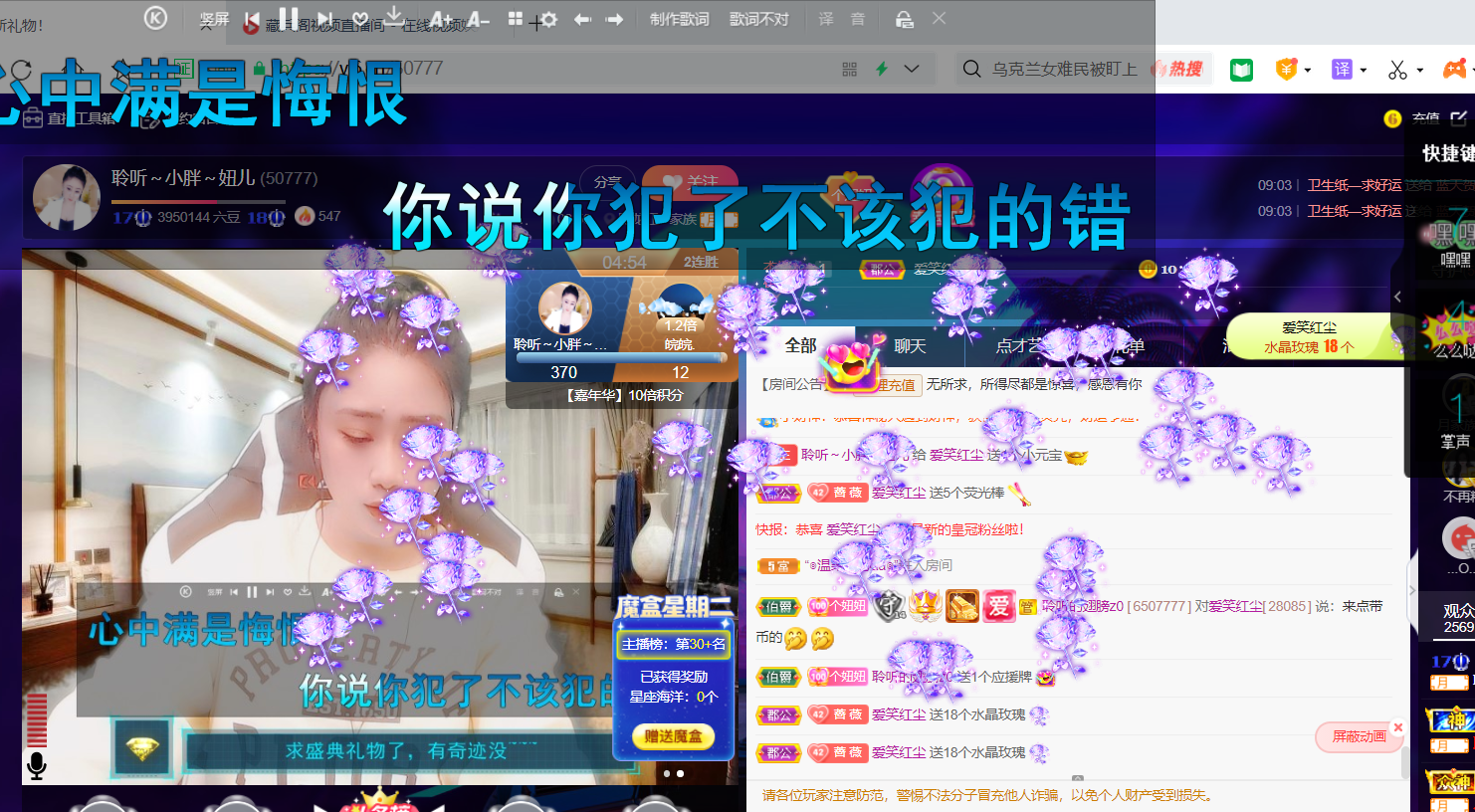This screenshot has height=812, width=1475.
Task: Select the 聊天 chat tab
Action: [910, 345]
